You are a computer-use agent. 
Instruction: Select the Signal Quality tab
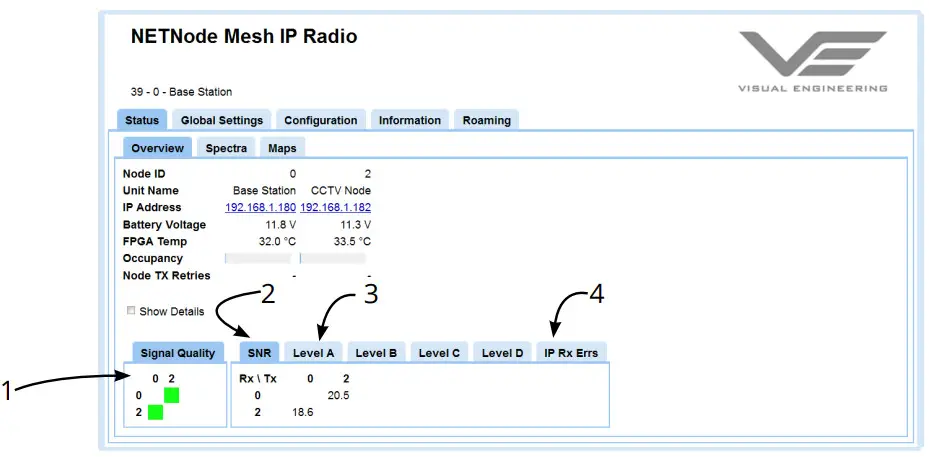(x=178, y=353)
